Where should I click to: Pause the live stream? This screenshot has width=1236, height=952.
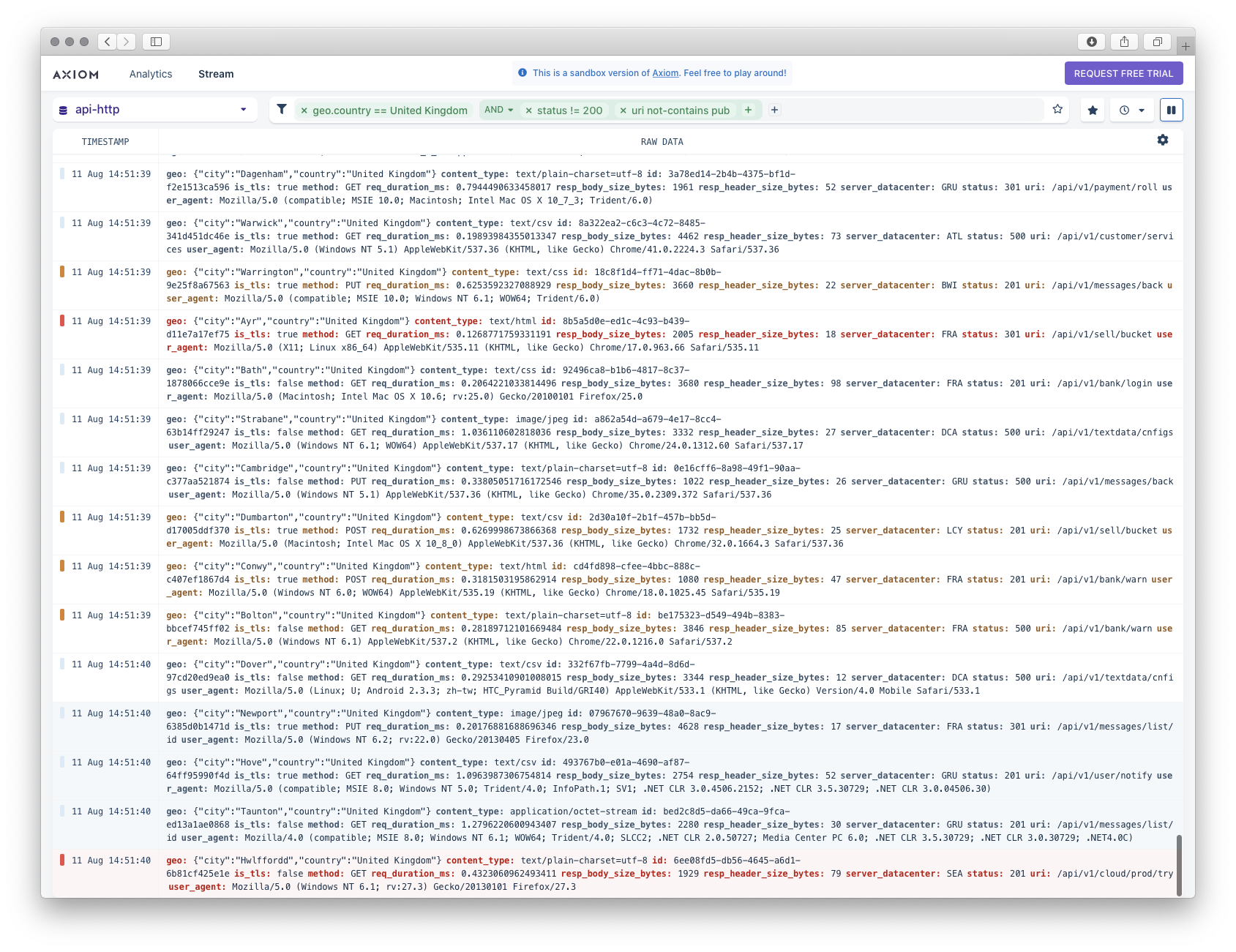(x=1171, y=110)
